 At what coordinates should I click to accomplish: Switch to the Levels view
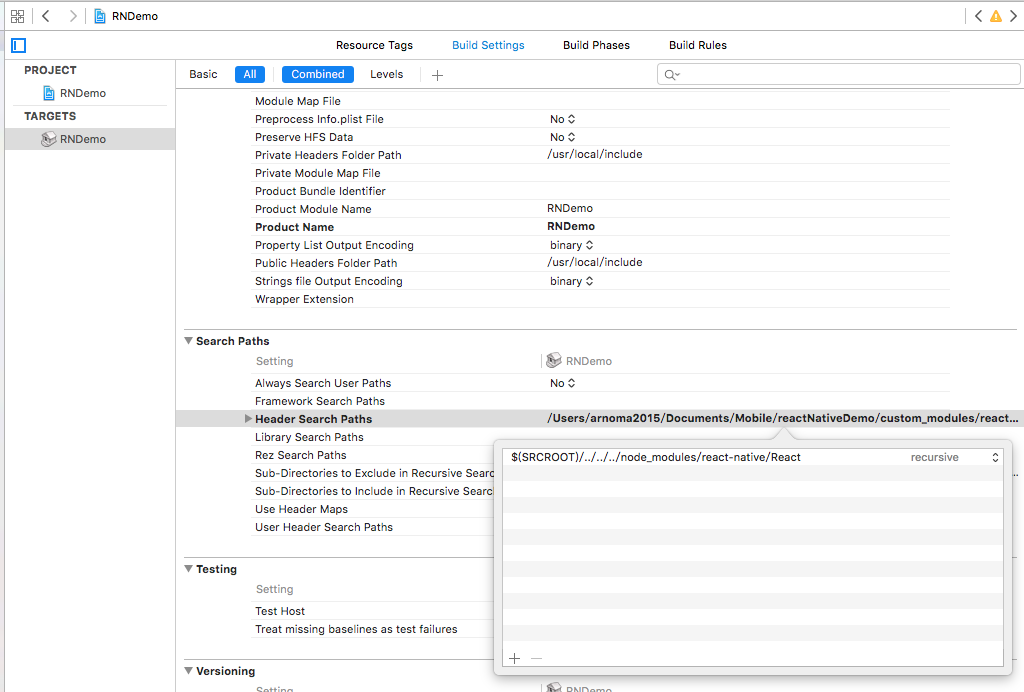386,74
